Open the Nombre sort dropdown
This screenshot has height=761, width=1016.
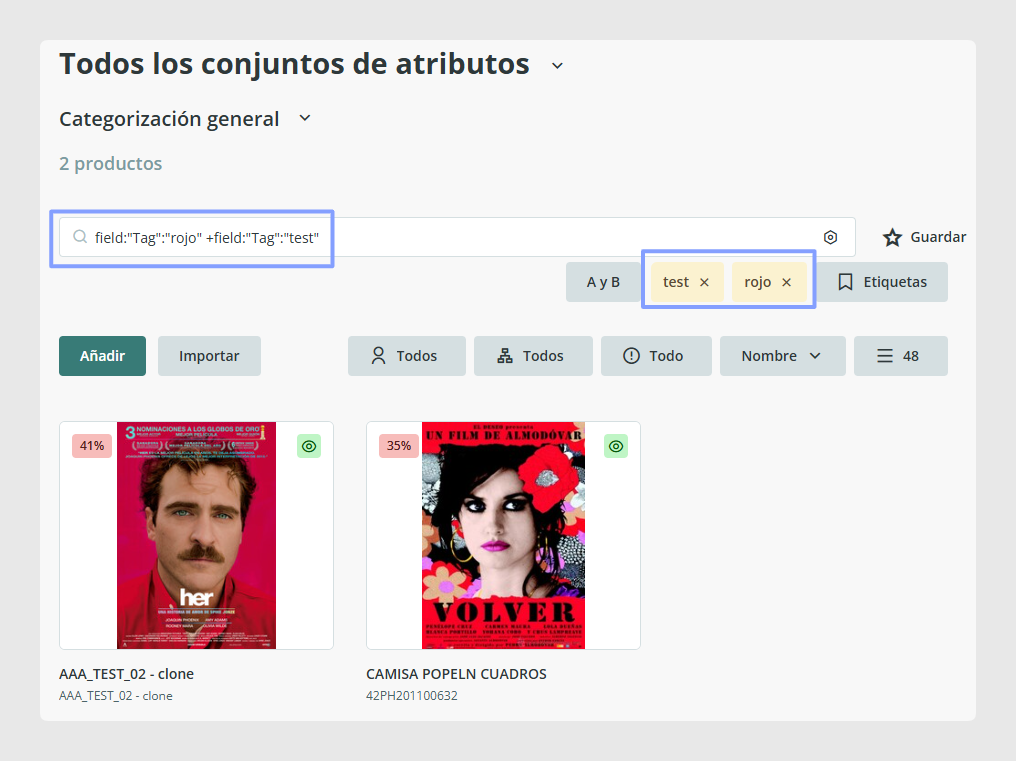(782, 356)
